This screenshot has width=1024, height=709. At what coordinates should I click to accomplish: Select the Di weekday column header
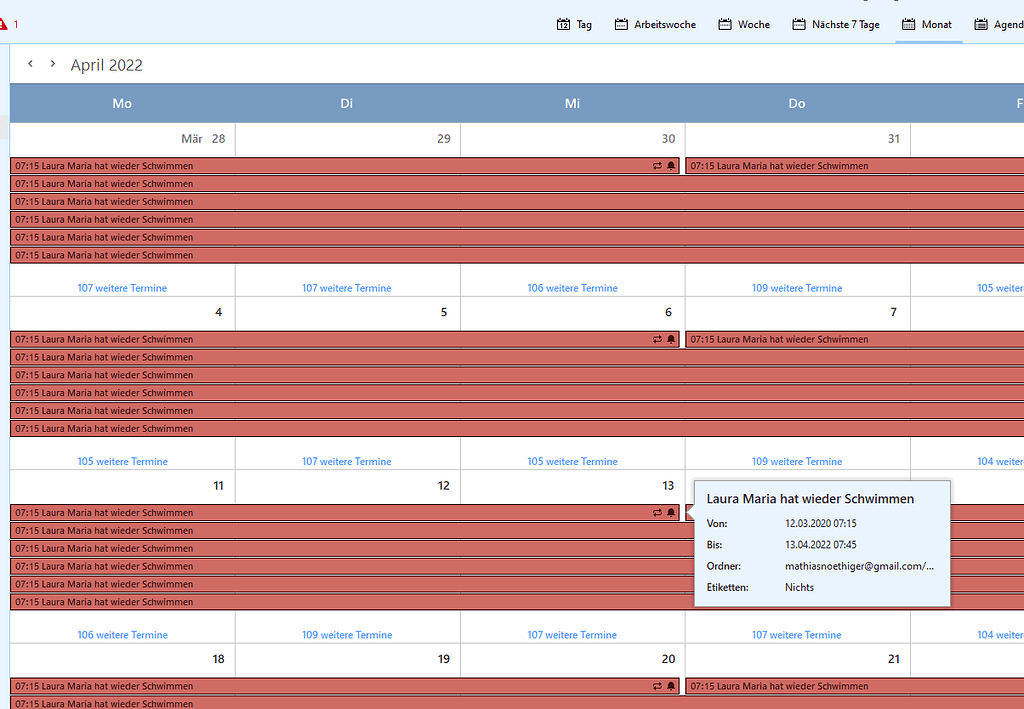click(347, 103)
